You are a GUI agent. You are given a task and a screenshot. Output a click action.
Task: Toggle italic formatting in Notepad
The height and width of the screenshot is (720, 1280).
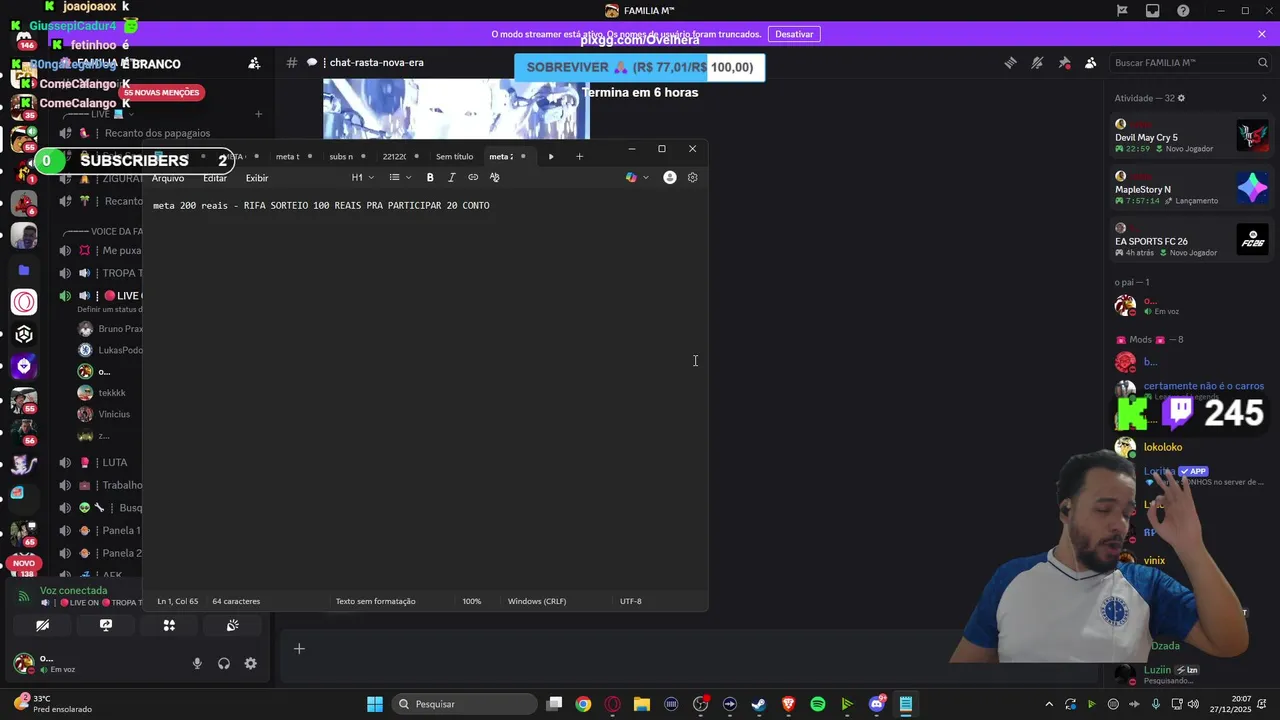point(451,177)
